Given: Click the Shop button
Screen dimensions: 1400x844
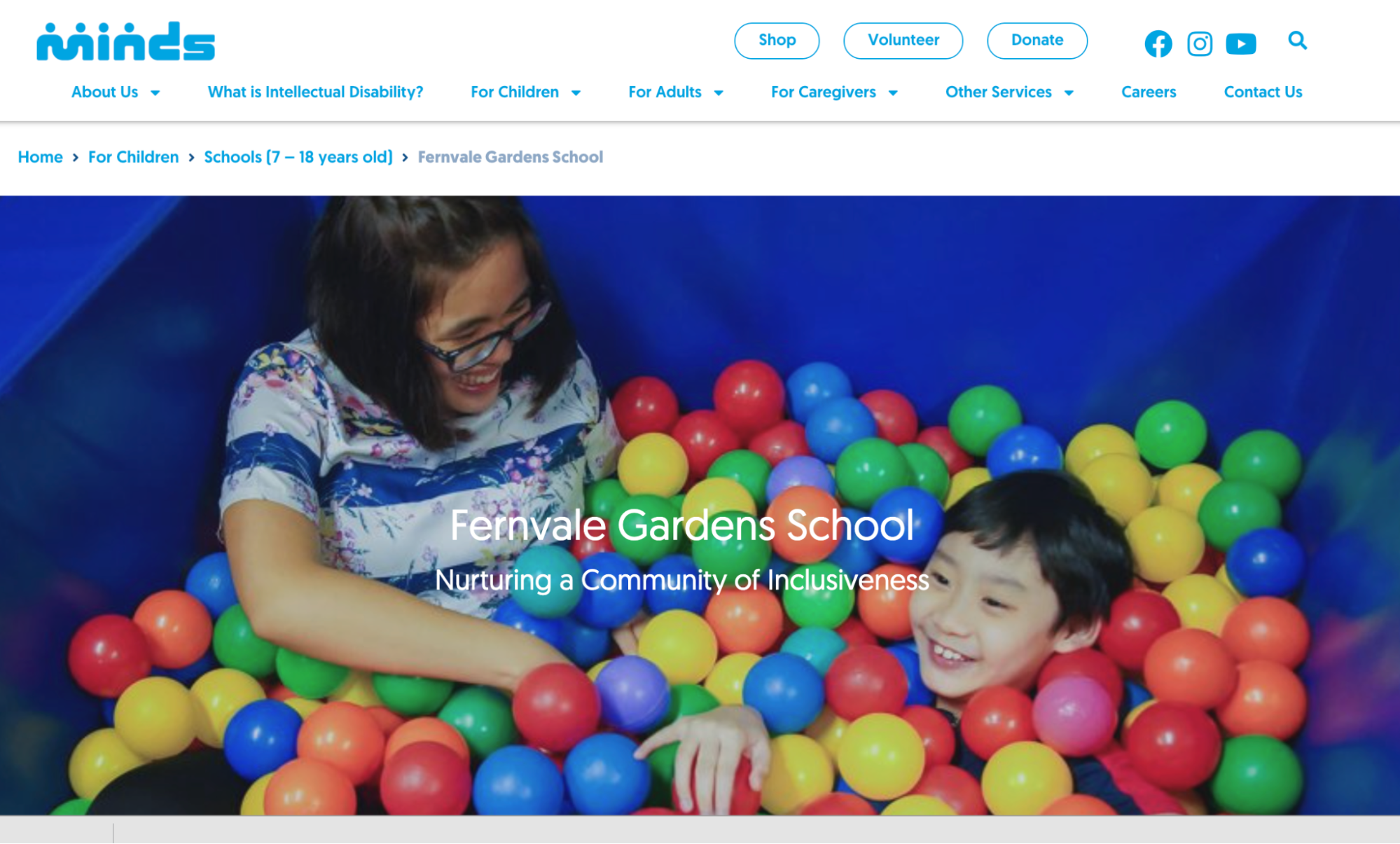Looking at the screenshot, I should point(777,41).
